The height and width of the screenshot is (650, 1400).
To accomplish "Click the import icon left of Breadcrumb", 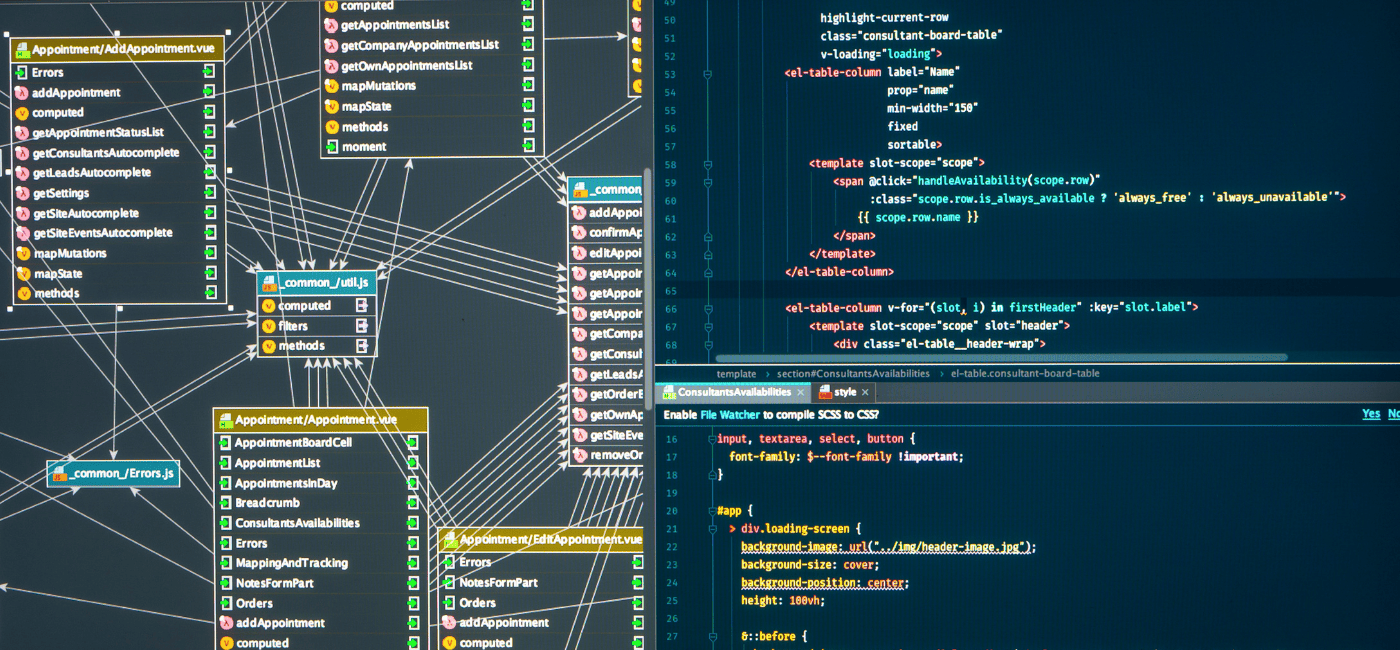I will pyautogui.click(x=224, y=503).
